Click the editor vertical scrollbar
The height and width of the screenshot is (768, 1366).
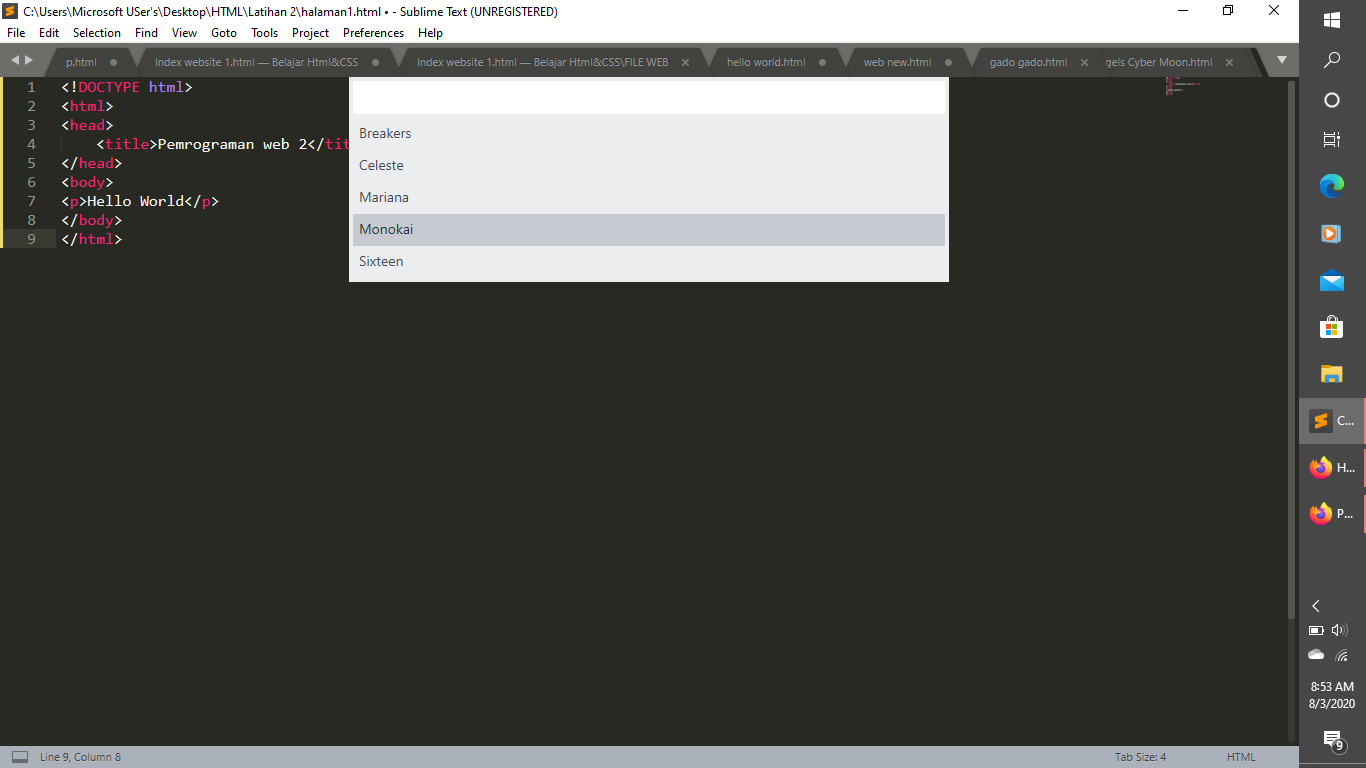coord(1291,350)
